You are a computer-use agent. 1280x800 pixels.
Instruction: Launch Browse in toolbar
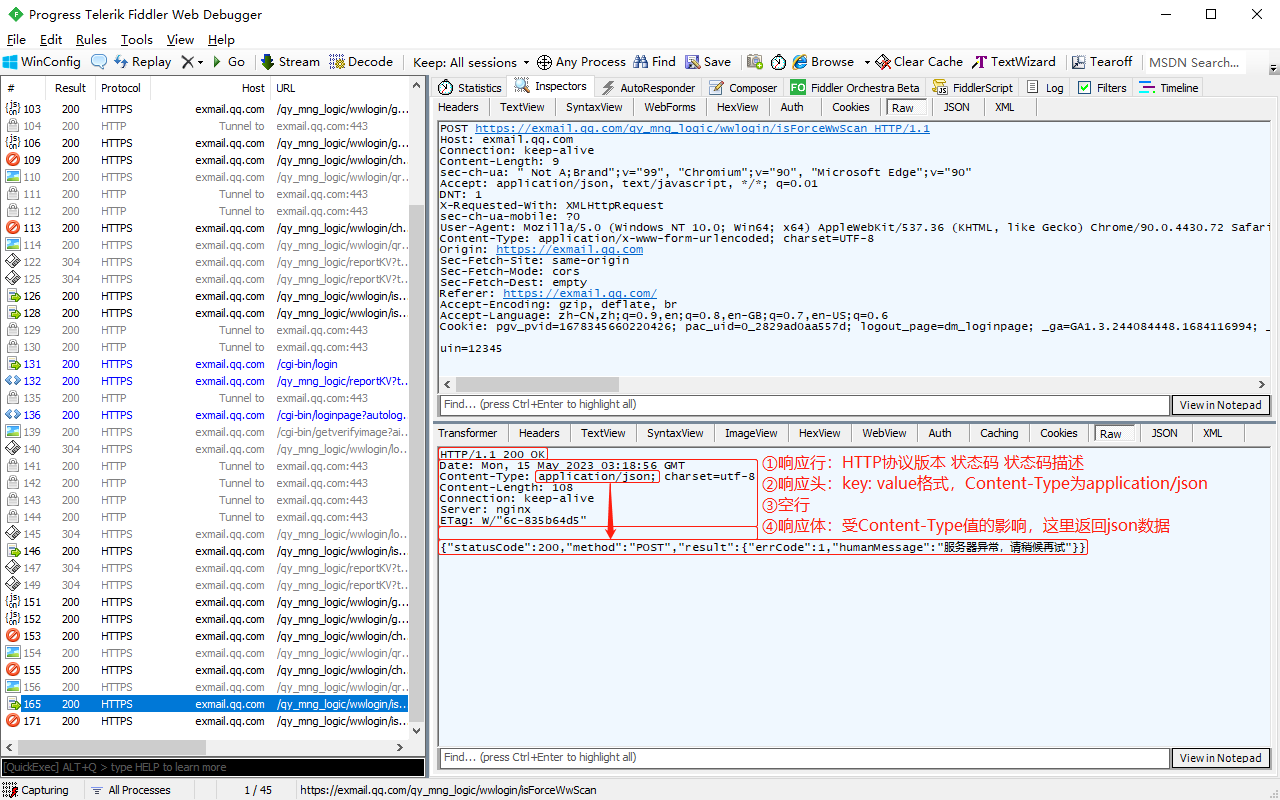(x=823, y=62)
